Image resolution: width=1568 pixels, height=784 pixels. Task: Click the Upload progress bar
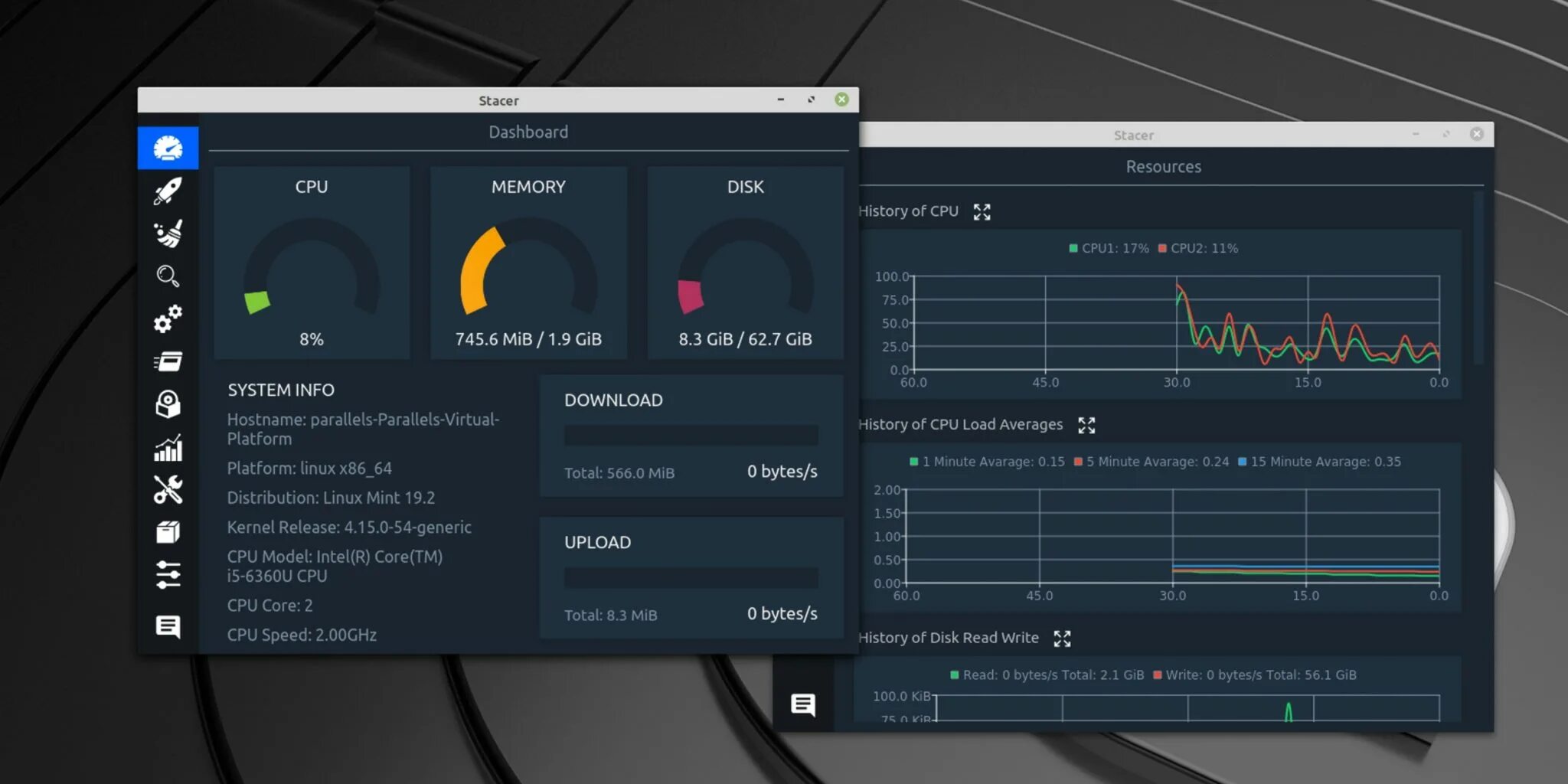point(691,578)
